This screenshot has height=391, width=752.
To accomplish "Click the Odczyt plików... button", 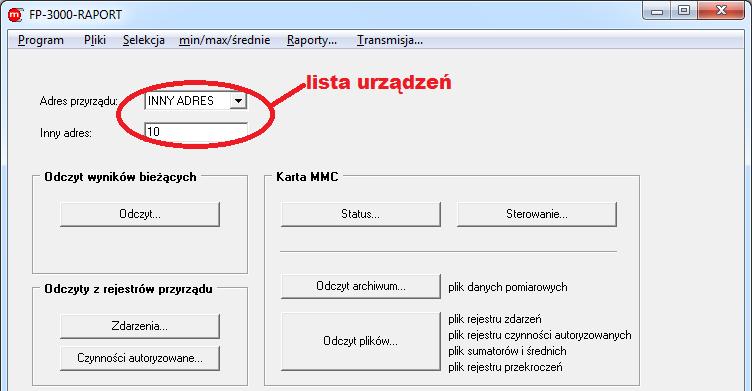I will click(361, 342).
